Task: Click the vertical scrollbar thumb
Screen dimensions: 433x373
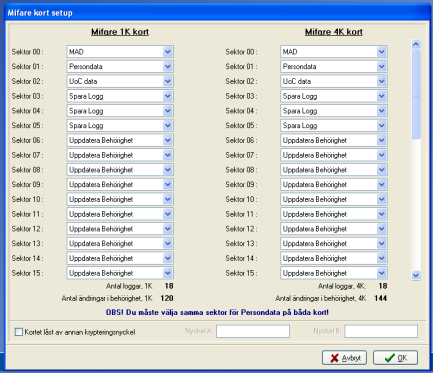Action: [416, 94]
